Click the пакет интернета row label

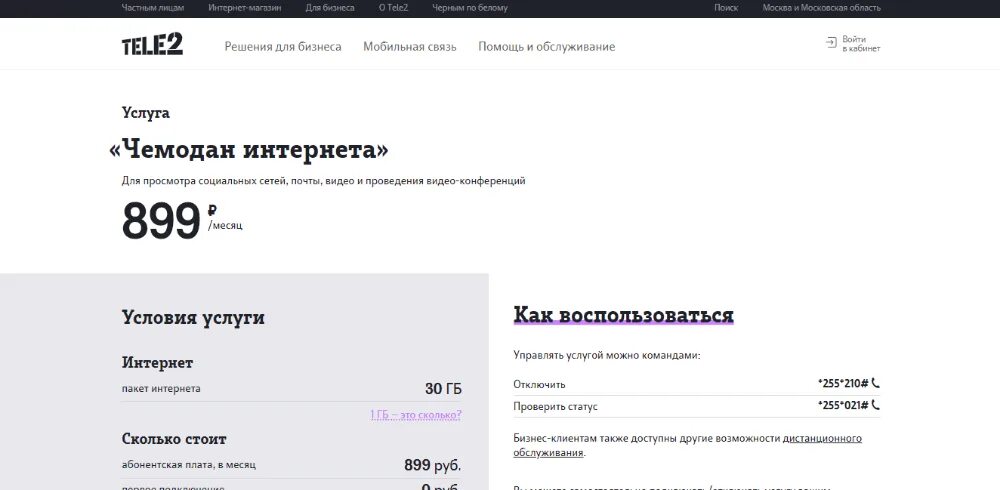[161, 388]
